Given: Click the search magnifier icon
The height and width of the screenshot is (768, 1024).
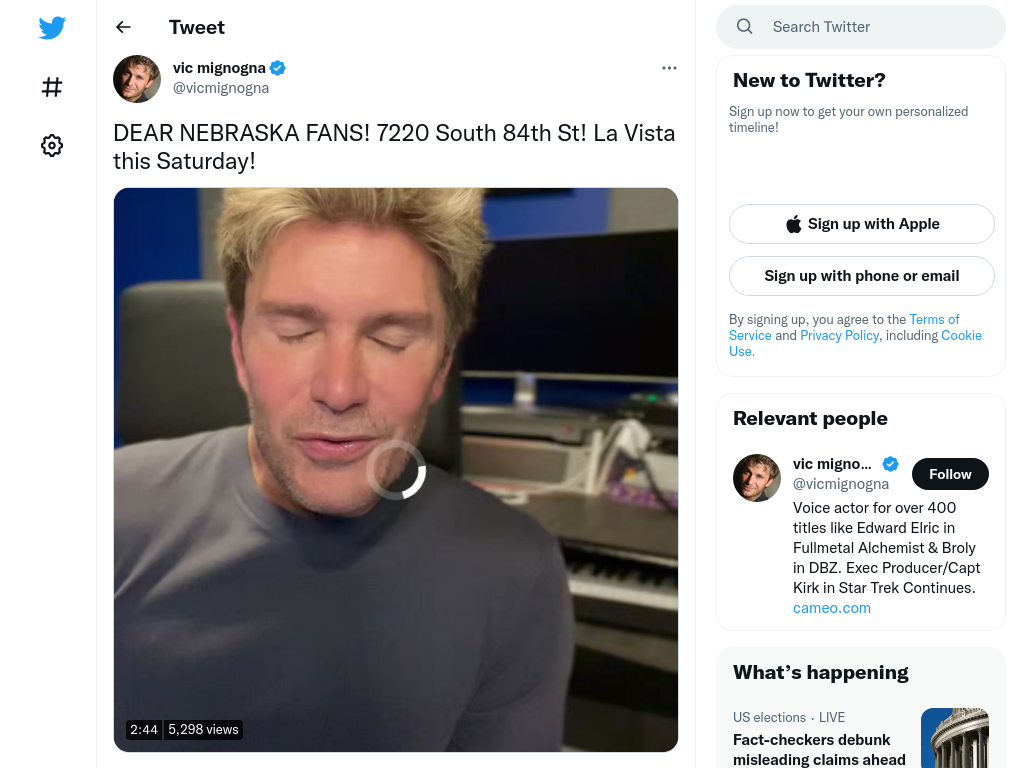Looking at the screenshot, I should pos(744,27).
